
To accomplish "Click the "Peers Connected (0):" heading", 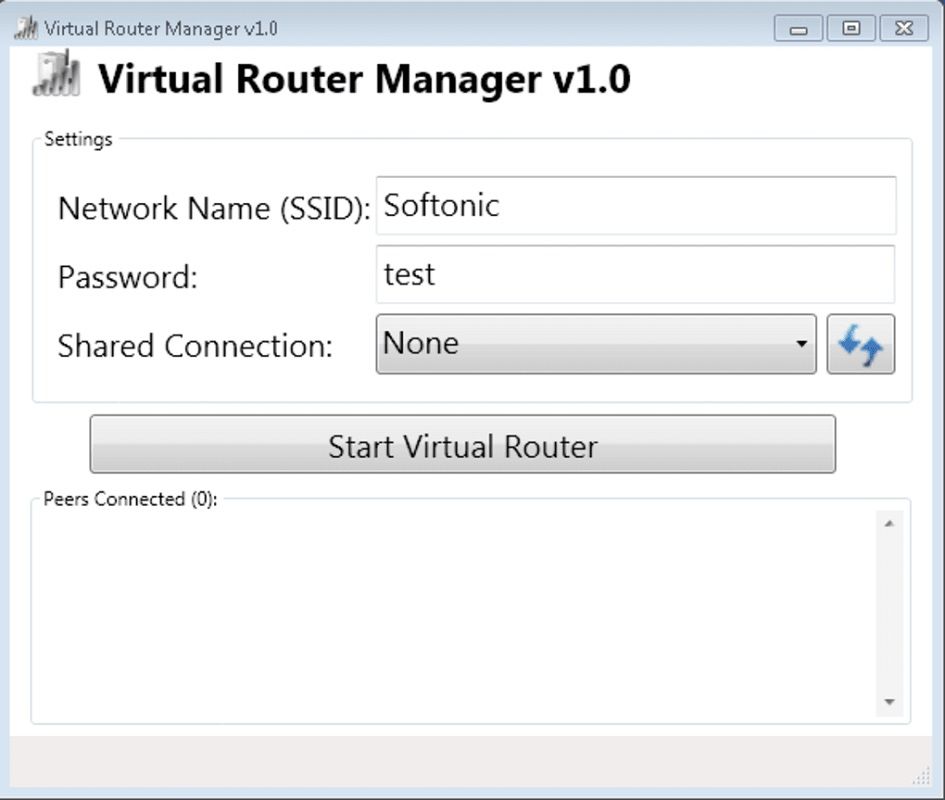I will [x=130, y=499].
